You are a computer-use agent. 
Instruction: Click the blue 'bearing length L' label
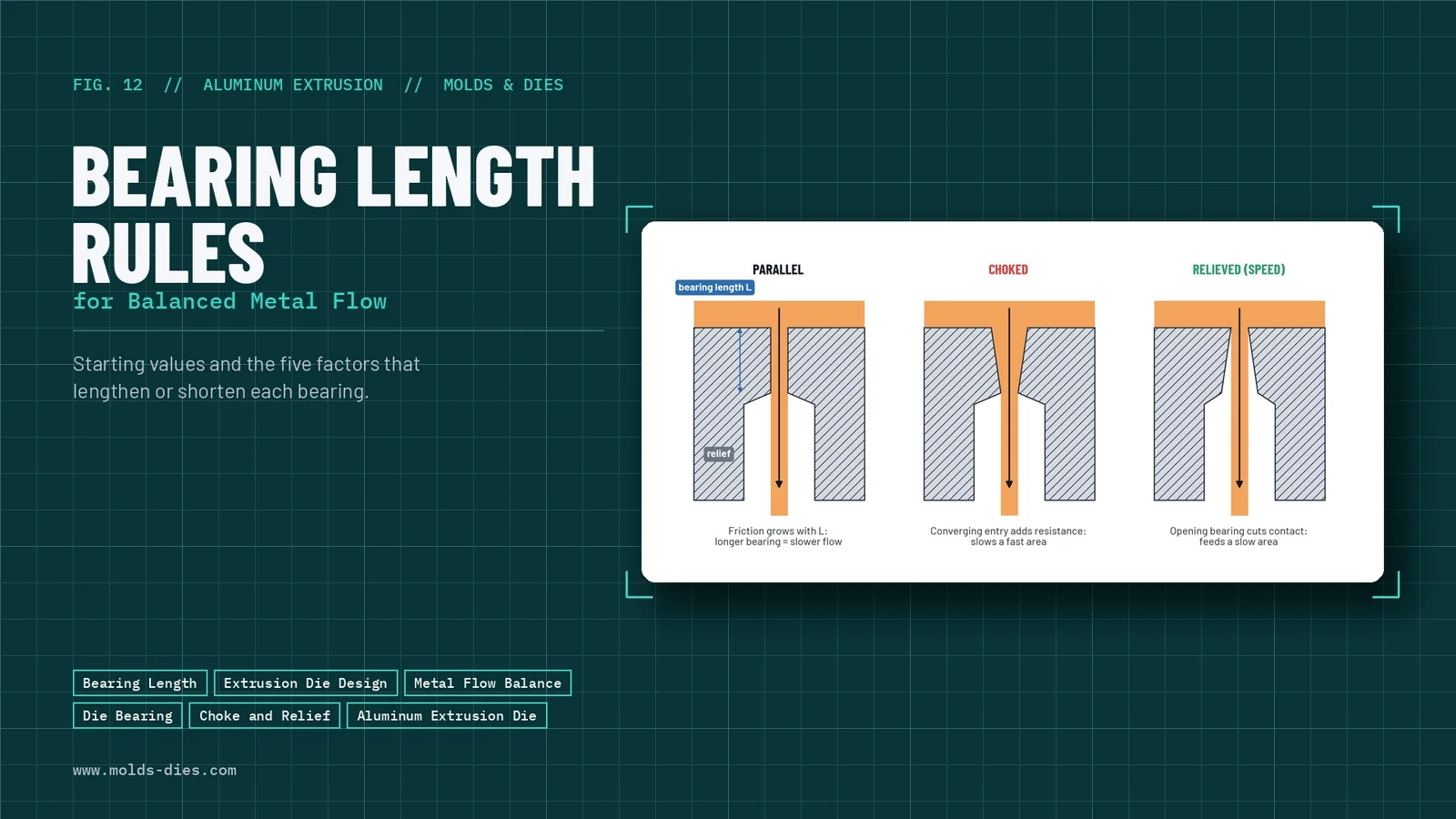(715, 288)
